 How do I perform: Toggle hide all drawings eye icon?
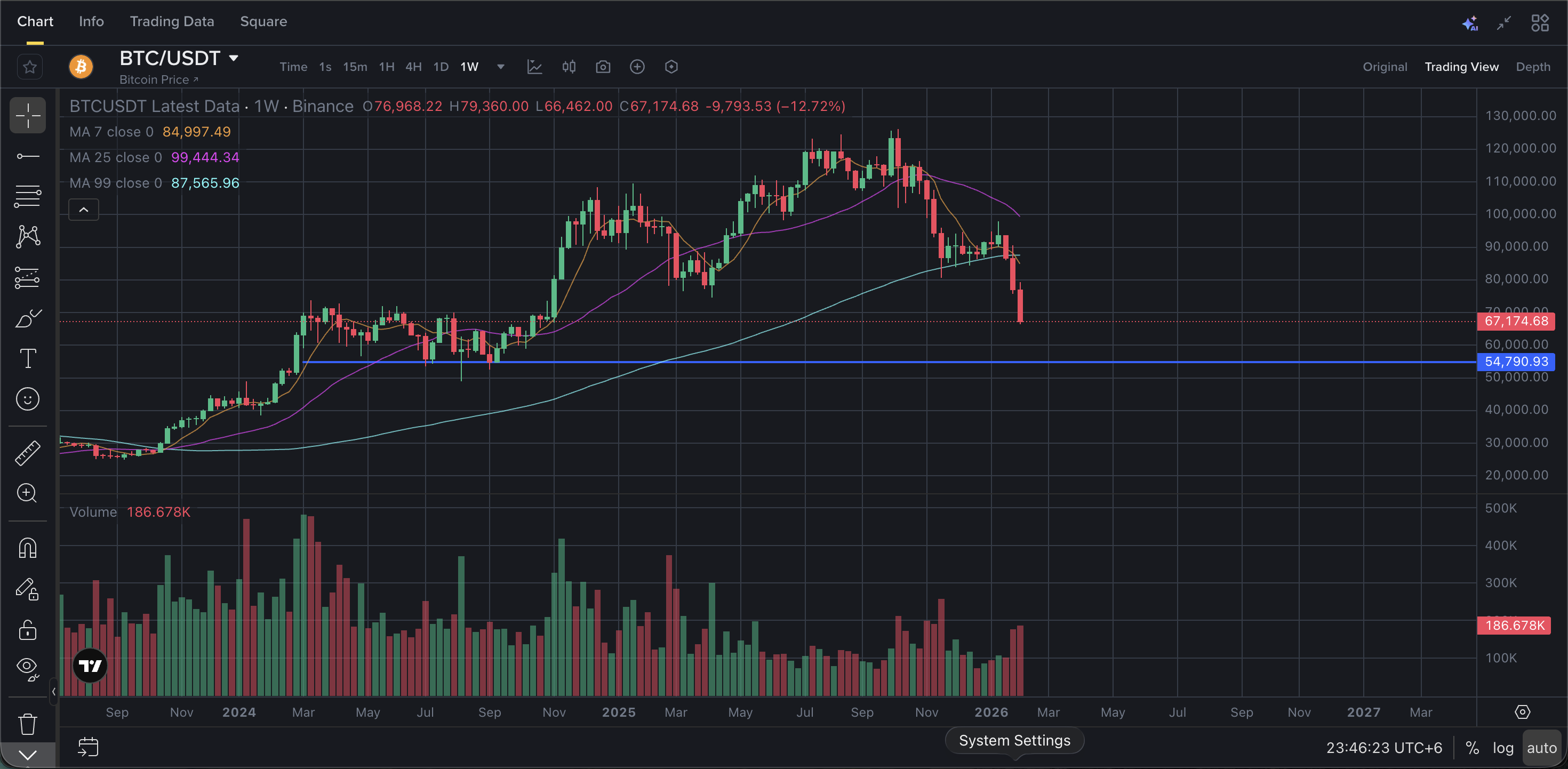tap(27, 667)
